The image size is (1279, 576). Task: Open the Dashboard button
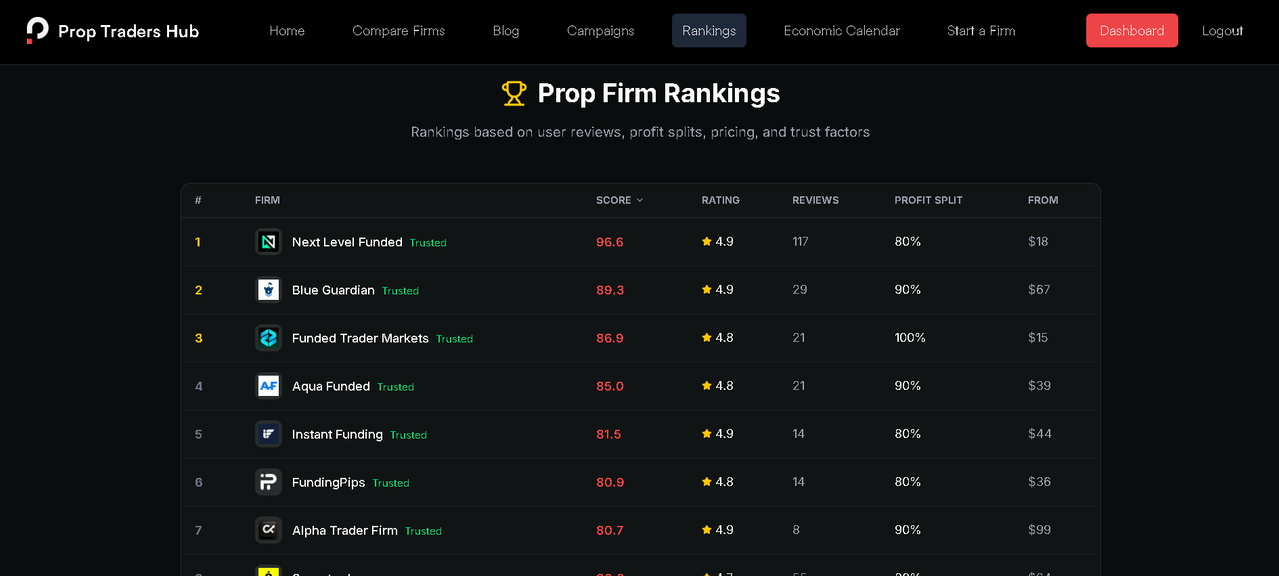tap(1132, 31)
